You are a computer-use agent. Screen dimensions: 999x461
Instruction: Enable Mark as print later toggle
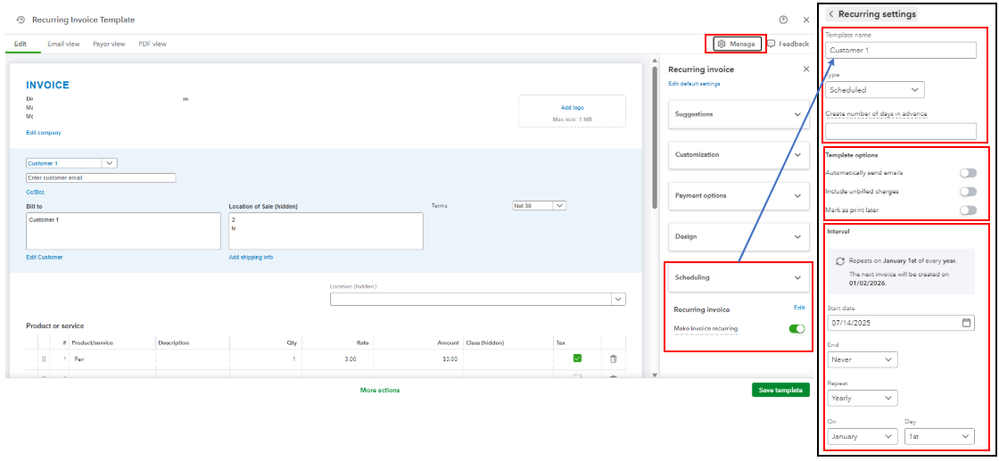click(968, 209)
